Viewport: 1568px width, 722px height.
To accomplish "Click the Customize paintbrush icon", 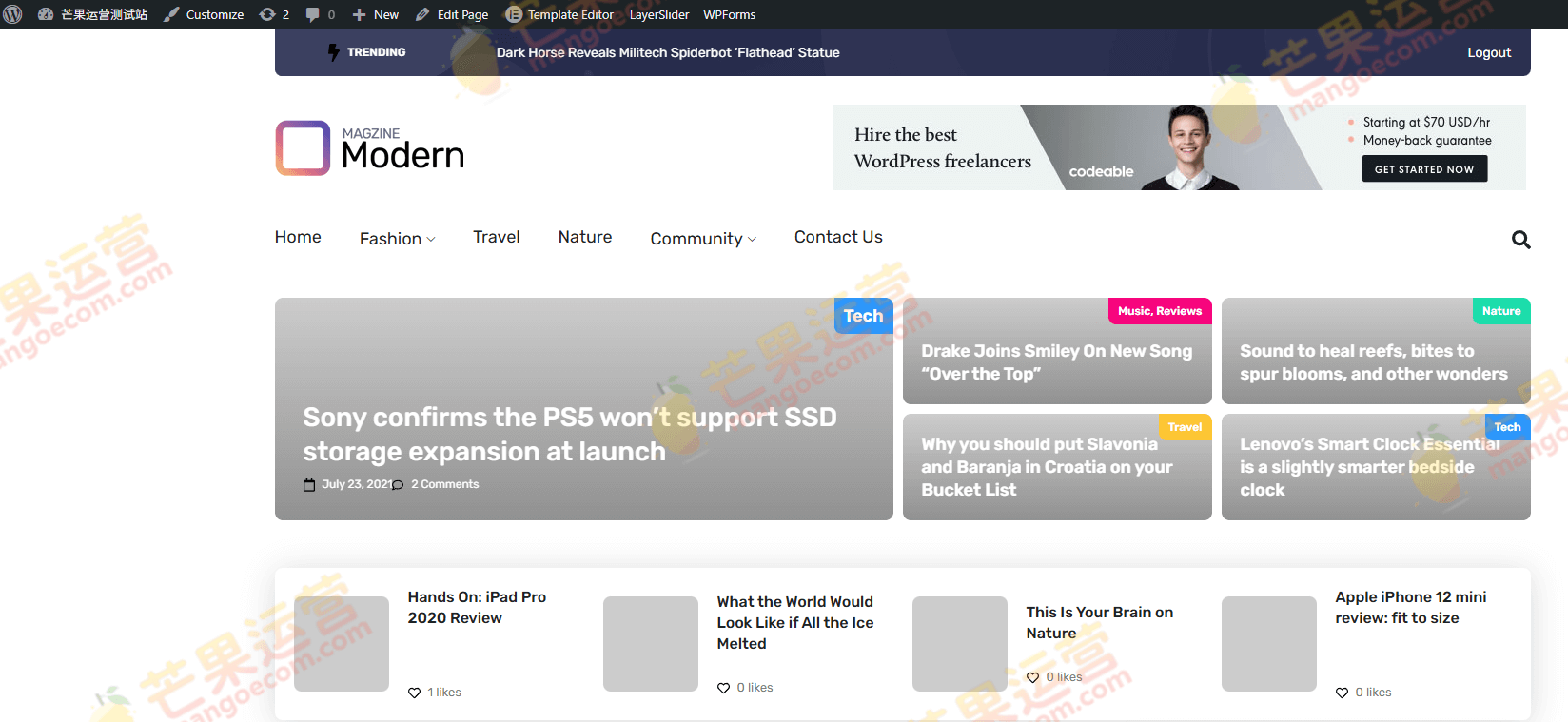I will 171,14.
